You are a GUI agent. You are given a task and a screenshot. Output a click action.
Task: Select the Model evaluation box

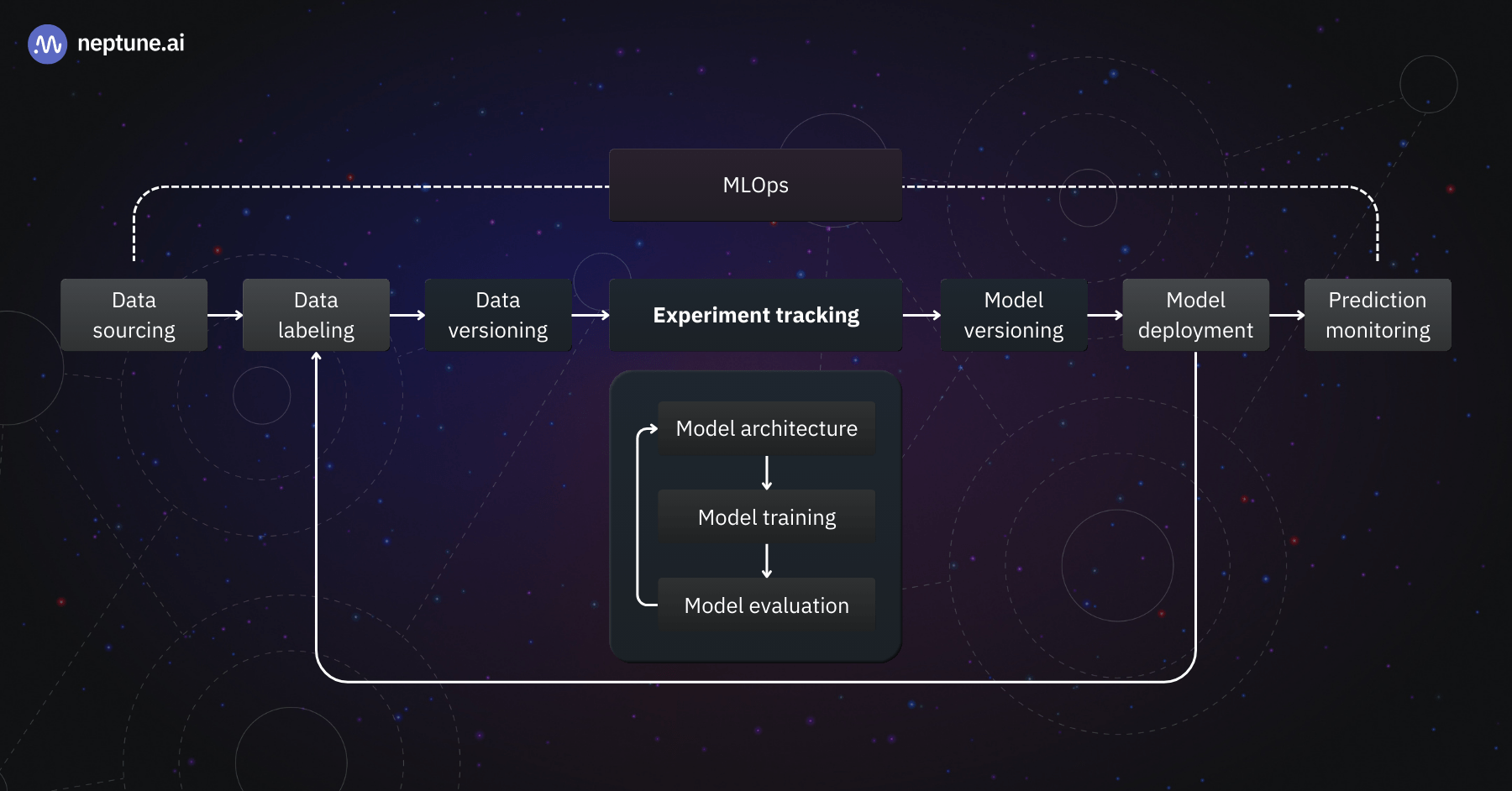coord(765,605)
